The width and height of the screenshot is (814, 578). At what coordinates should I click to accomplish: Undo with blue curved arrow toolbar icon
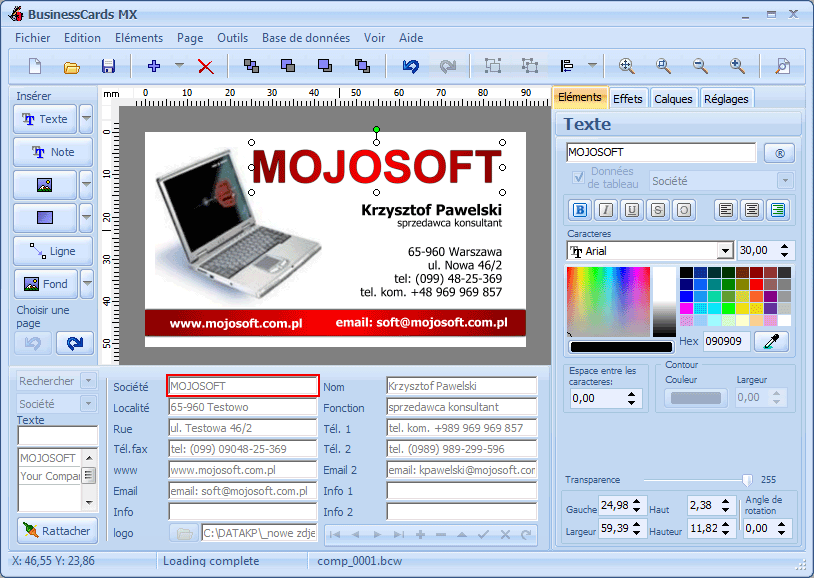pyautogui.click(x=411, y=66)
